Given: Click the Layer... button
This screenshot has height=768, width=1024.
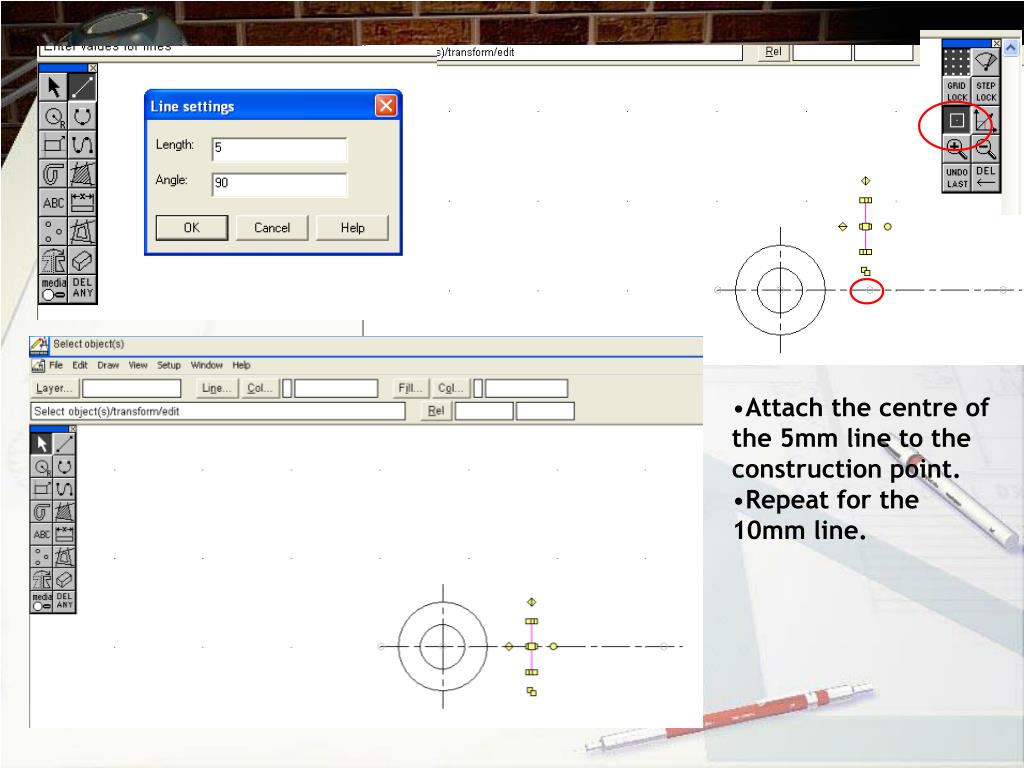Looking at the screenshot, I should (54, 388).
